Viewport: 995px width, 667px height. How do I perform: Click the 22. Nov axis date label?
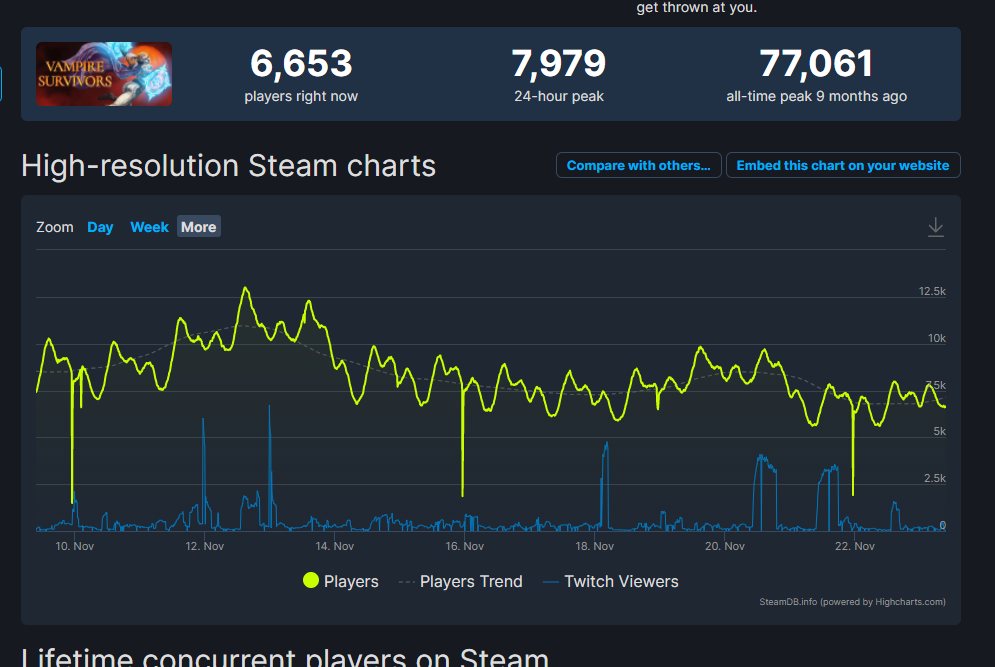pos(855,546)
